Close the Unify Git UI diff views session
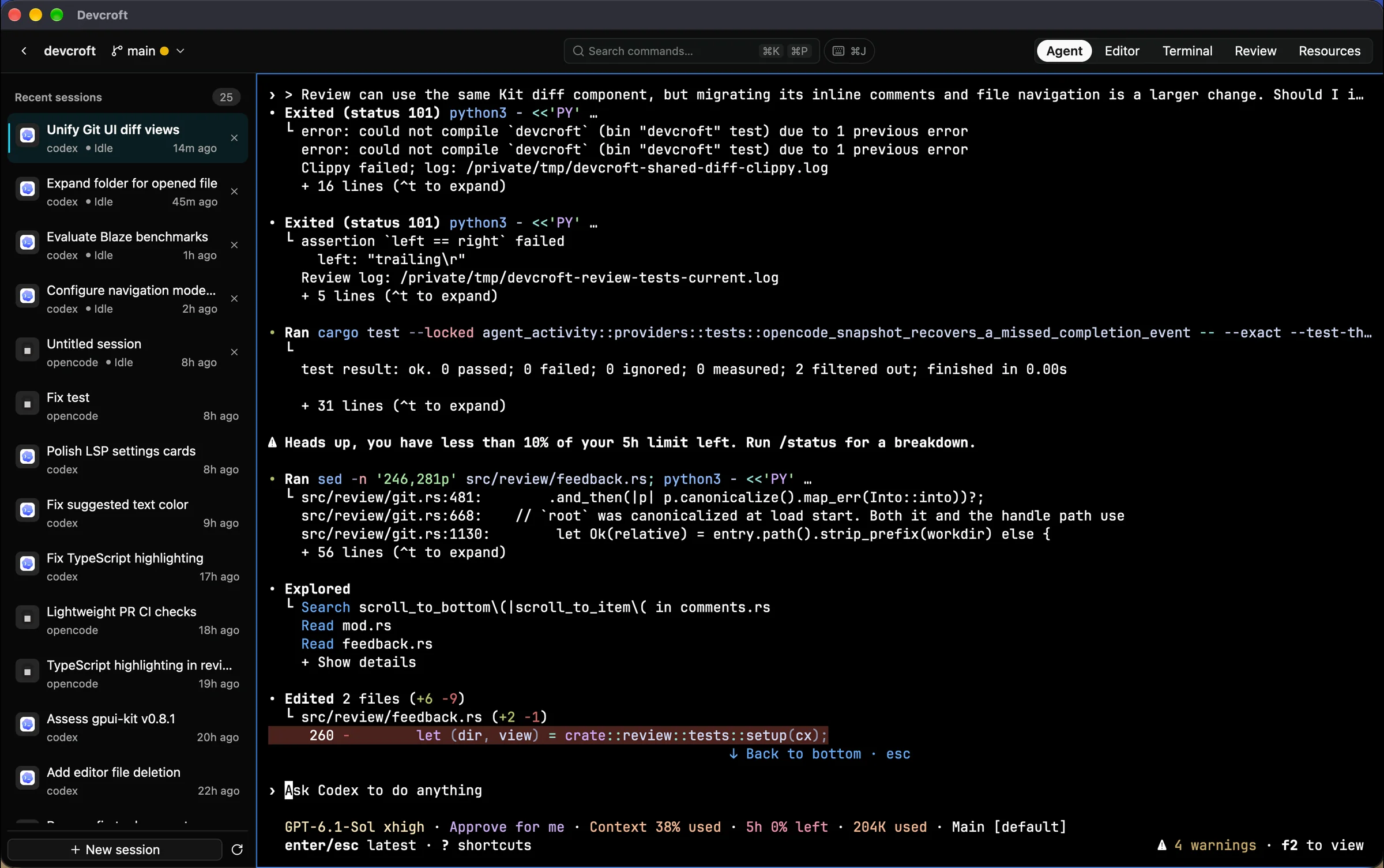The height and width of the screenshot is (868, 1384). pos(234,138)
